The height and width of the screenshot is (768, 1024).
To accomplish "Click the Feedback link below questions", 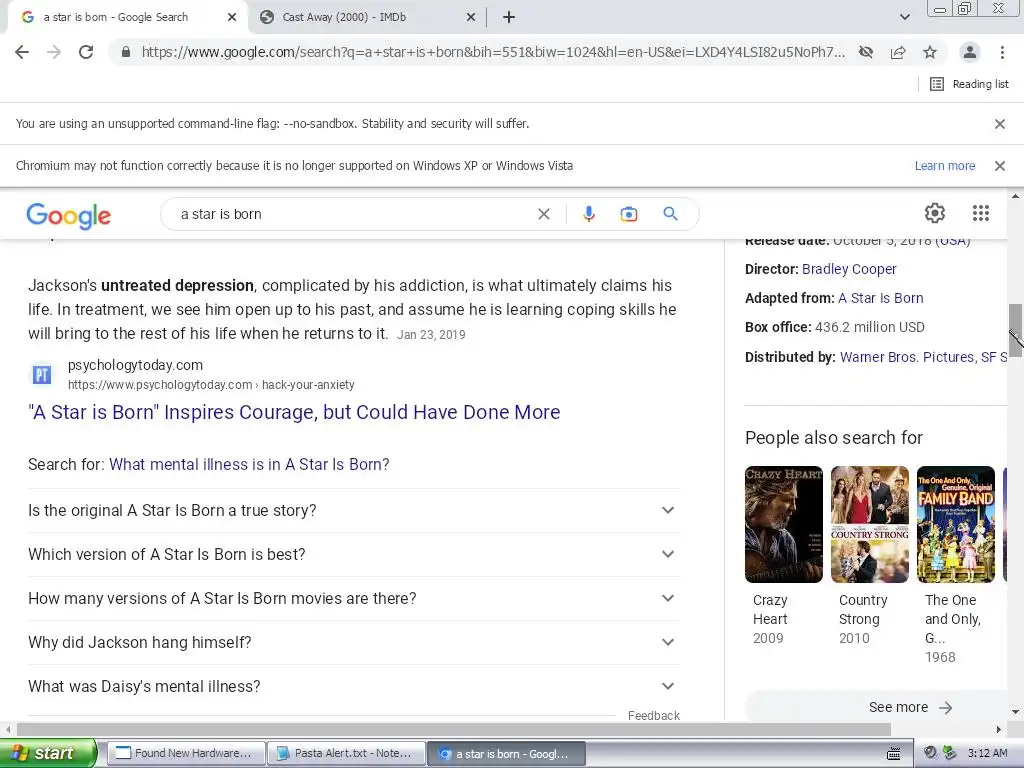I will click(x=653, y=716).
